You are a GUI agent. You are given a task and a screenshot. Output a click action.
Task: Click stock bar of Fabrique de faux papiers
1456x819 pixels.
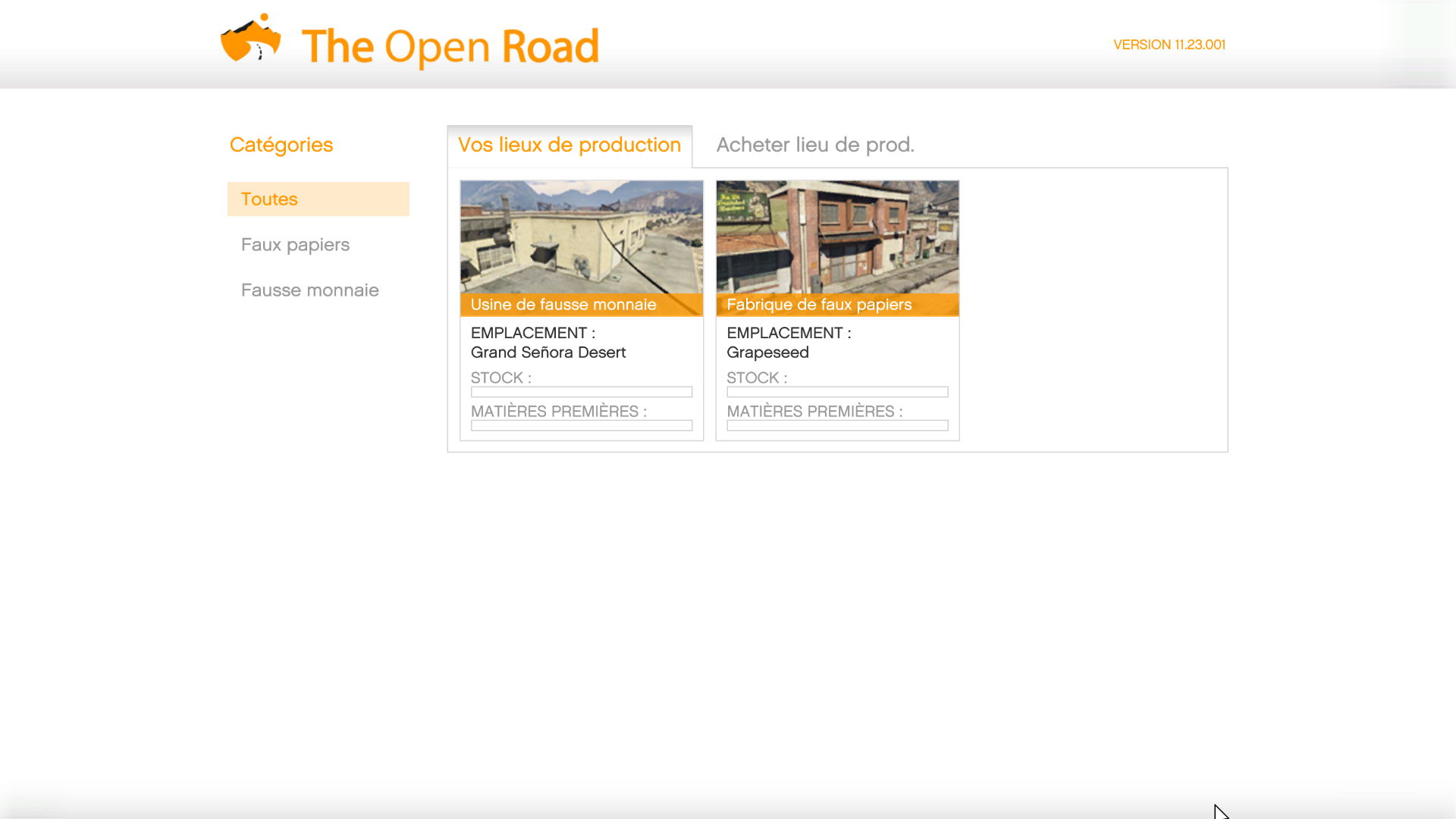pos(838,392)
